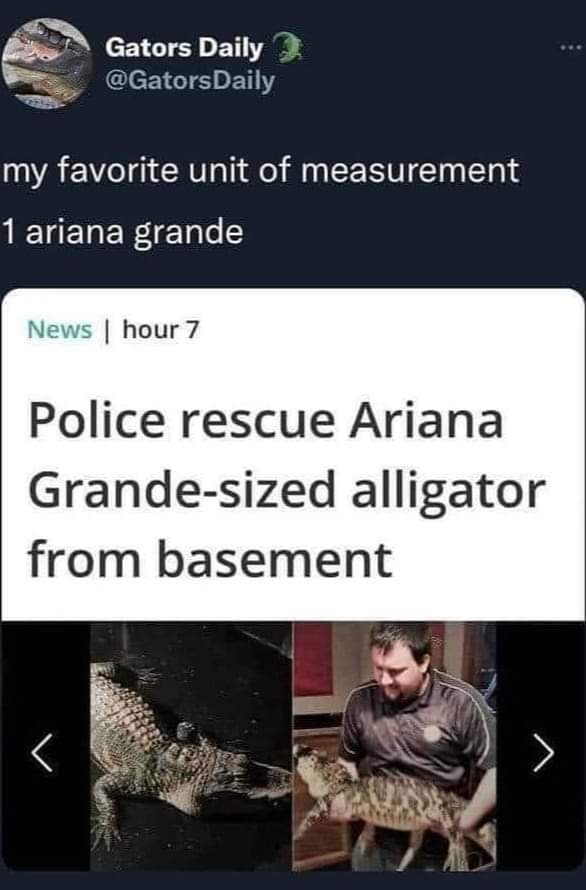Open the three-dot more options menu

click(x=571, y=48)
